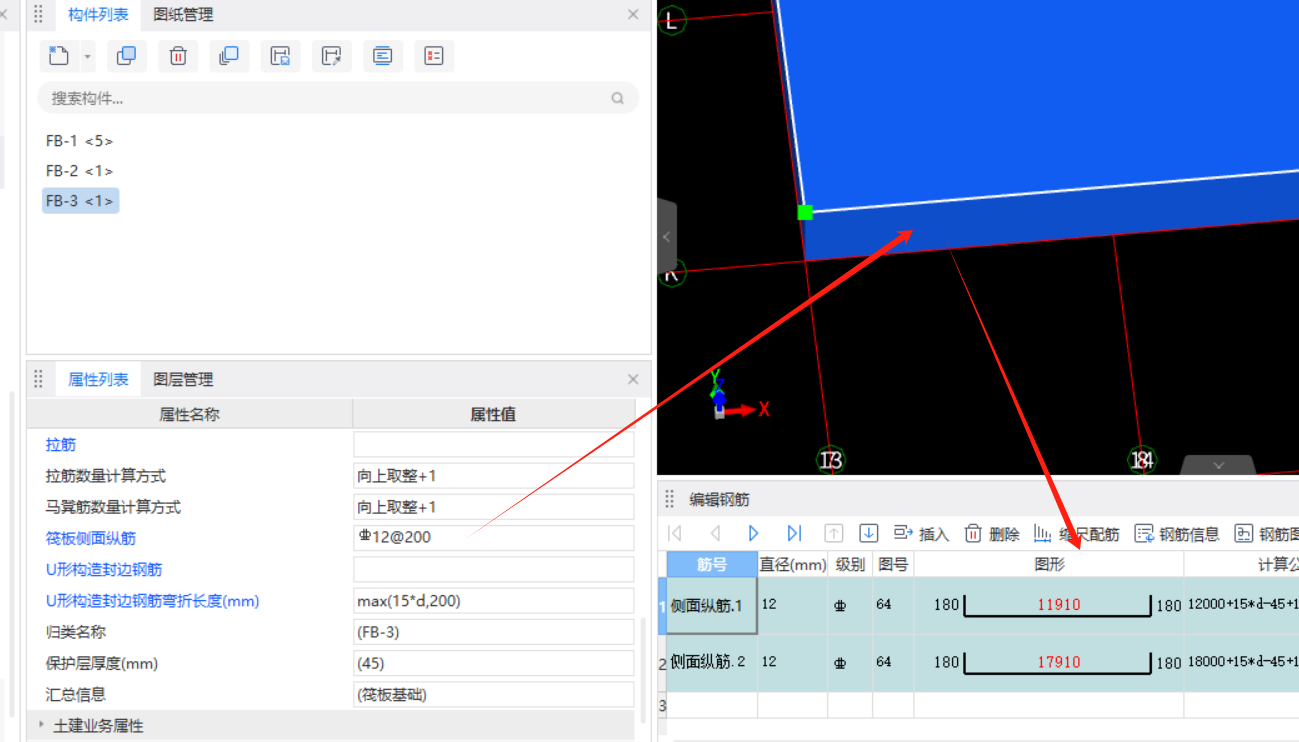Image resolution: width=1299 pixels, height=742 pixels.
Task: Open the new component dropdown arrow
Action: (x=87, y=57)
